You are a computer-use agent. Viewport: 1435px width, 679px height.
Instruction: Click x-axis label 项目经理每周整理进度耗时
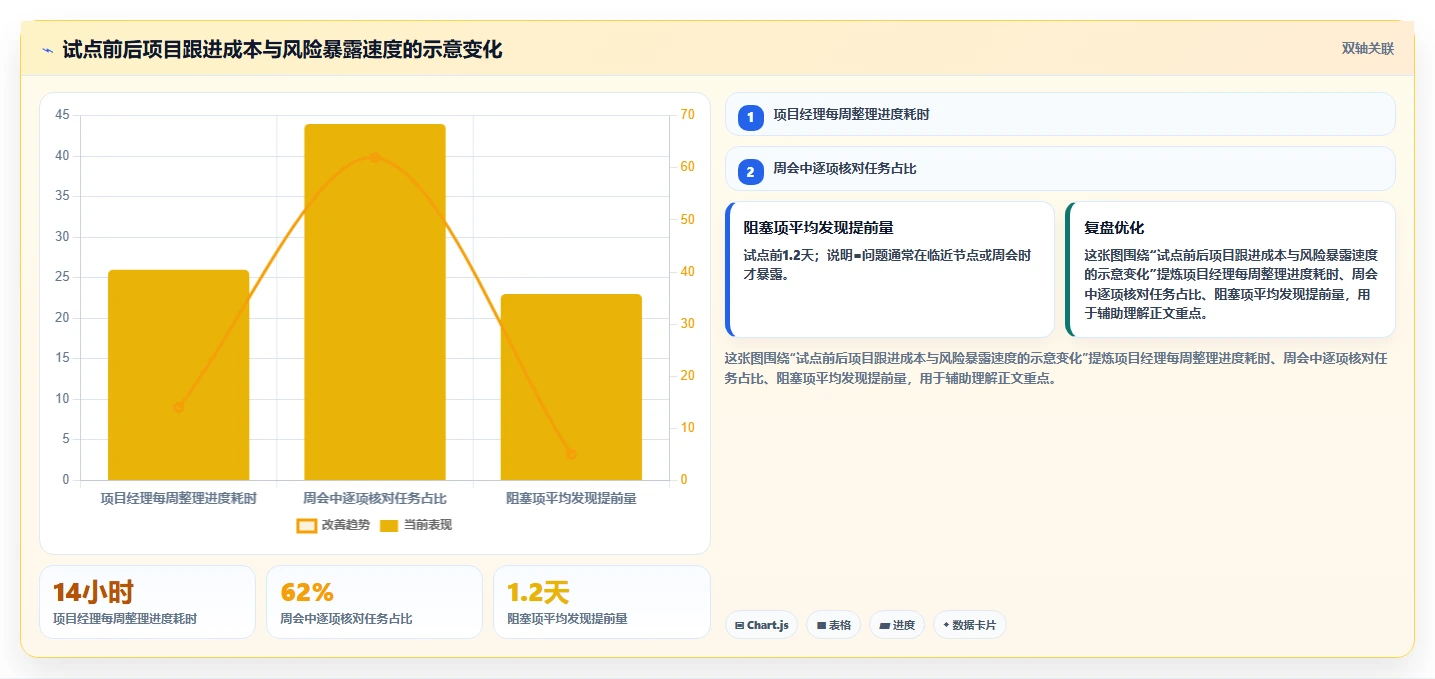pos(178,497)
